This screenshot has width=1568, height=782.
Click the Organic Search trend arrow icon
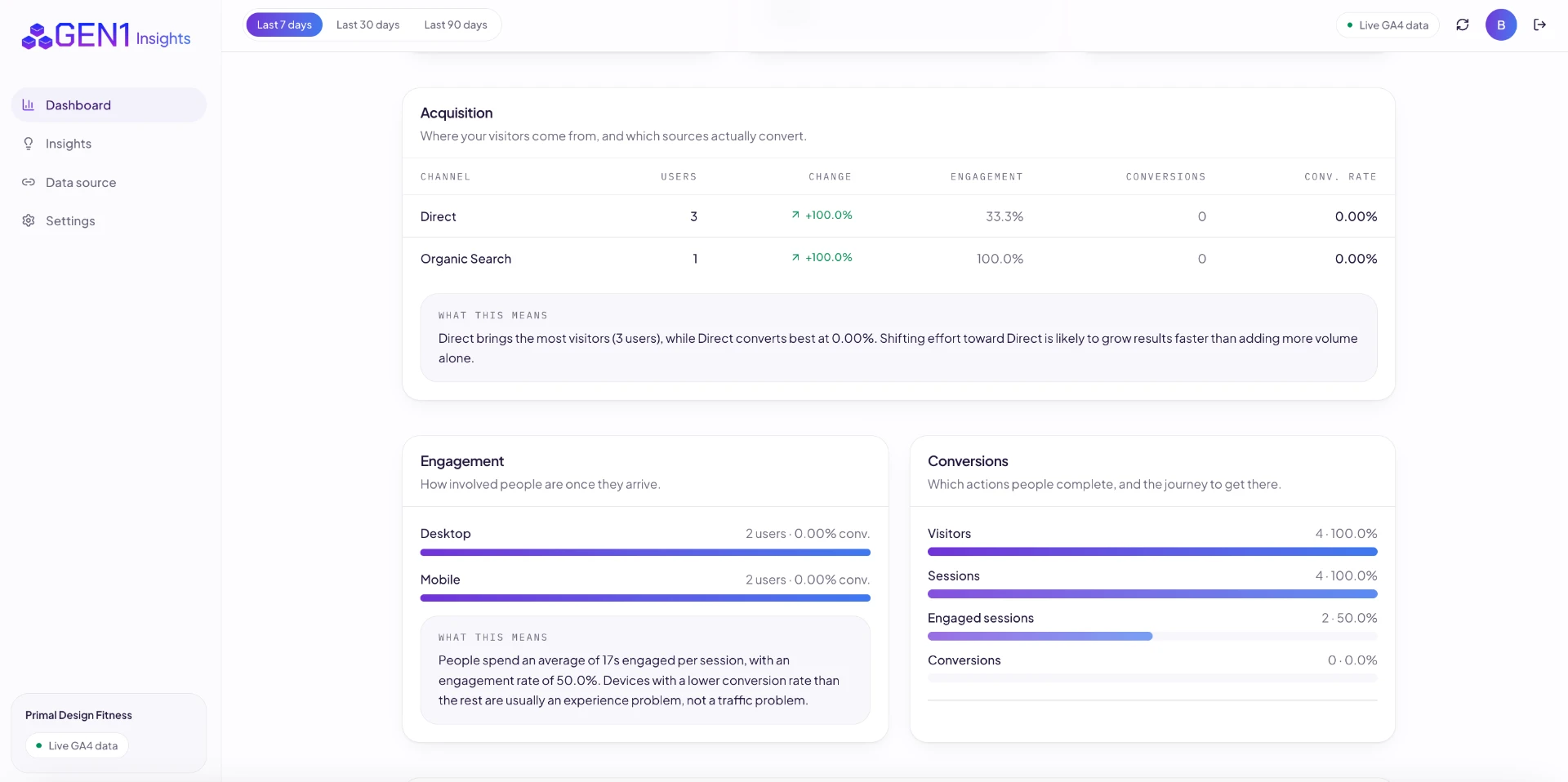pyautogui.click(x=795, y=257)
